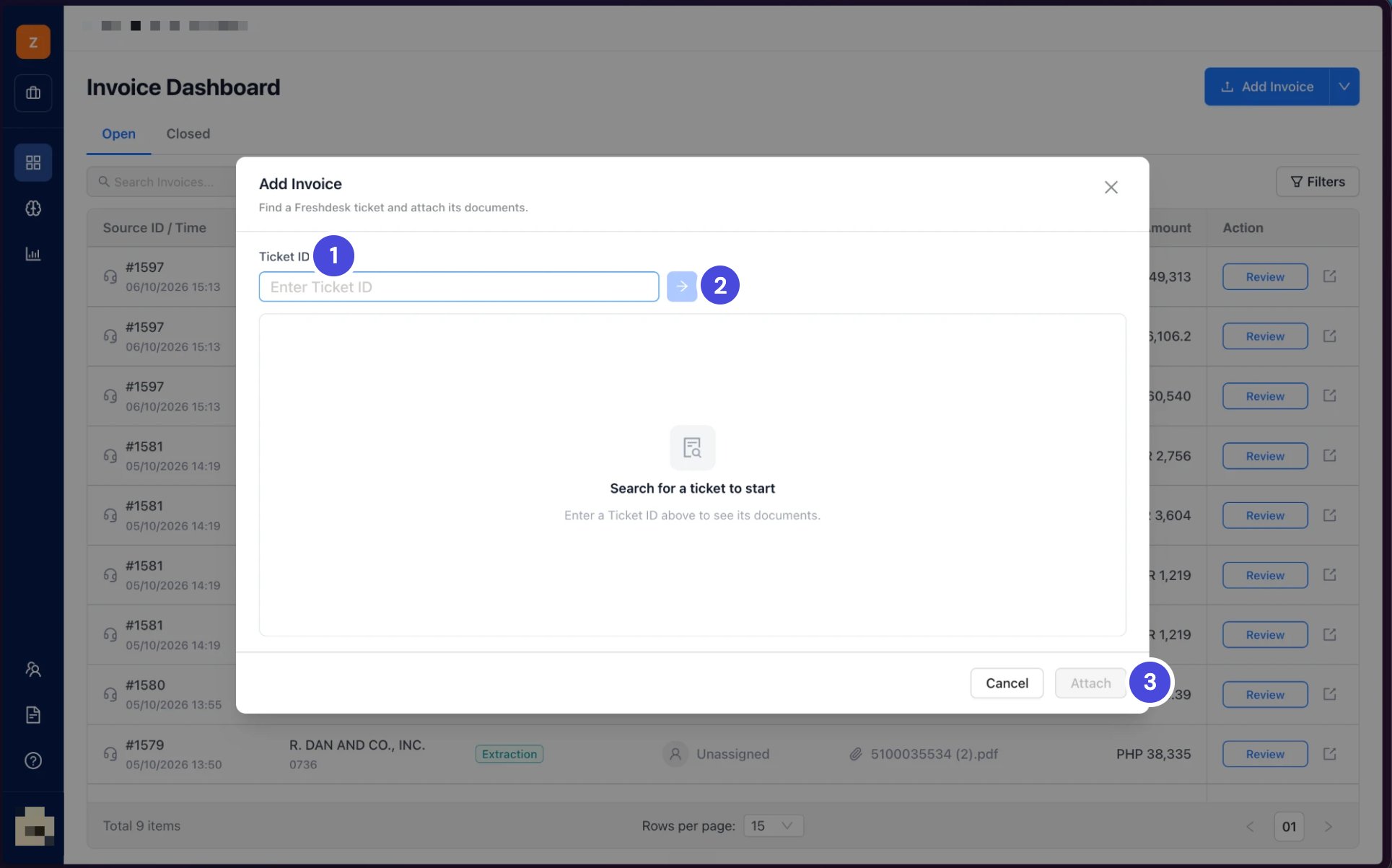Click the Attach button
1392x868 pixels.
point(1090,683)
